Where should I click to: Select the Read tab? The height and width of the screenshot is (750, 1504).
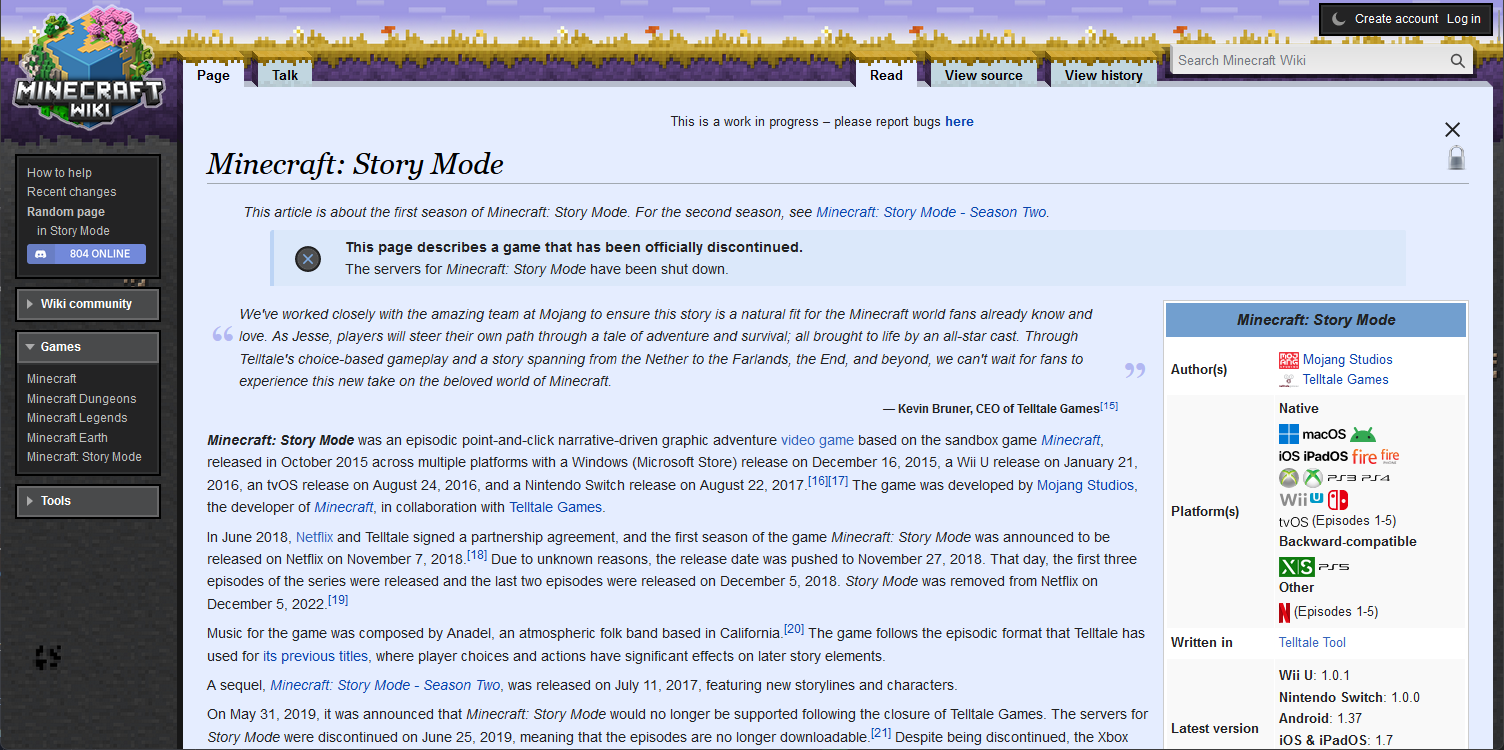886,75
